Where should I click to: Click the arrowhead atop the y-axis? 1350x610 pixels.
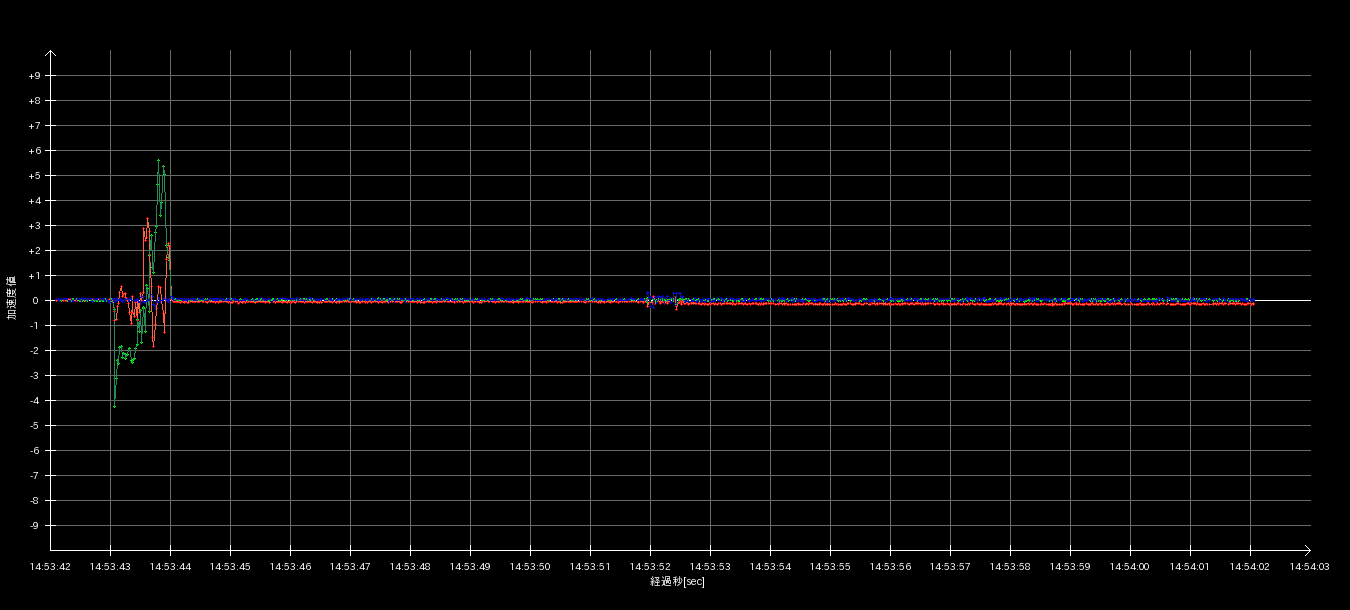(x=51, y=54)
